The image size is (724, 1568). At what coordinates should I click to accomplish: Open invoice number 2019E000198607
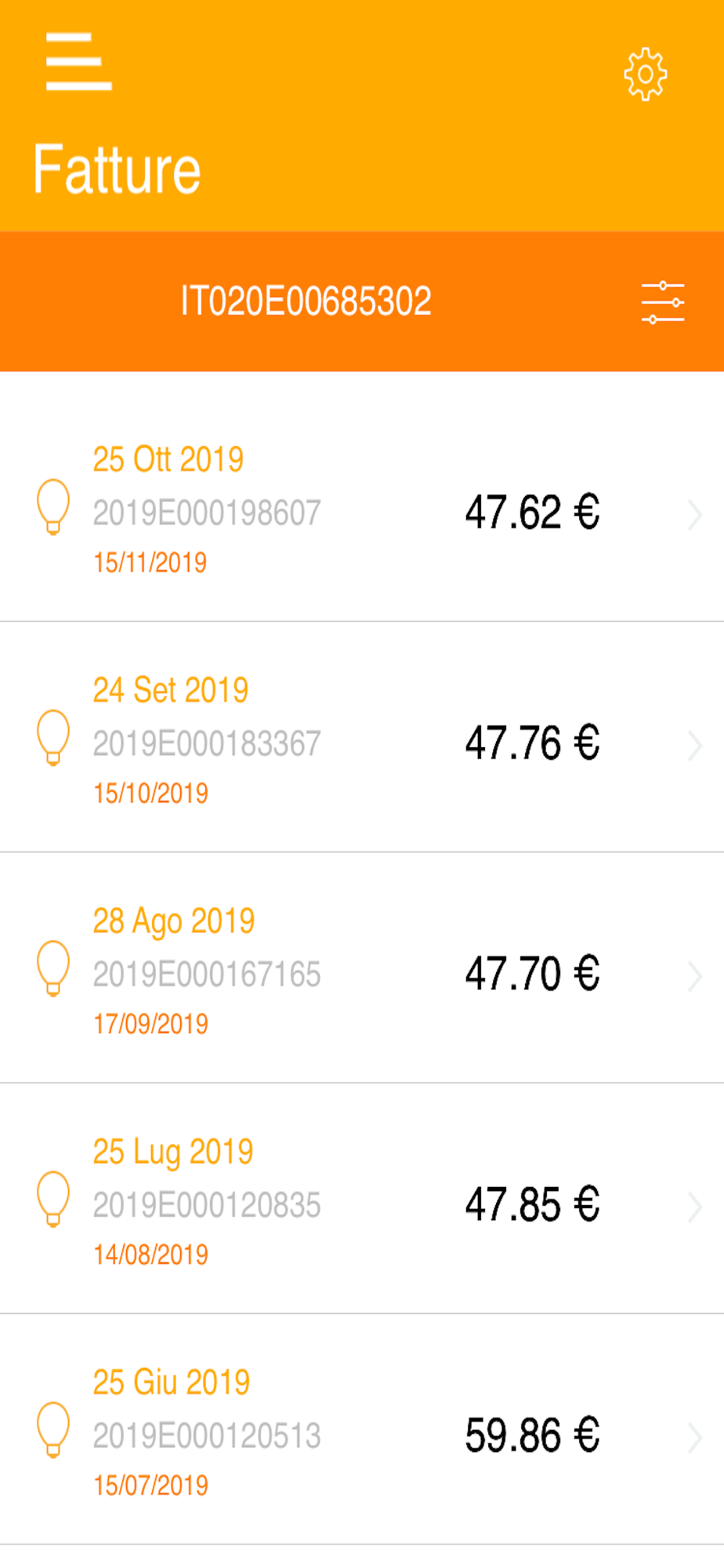[207, 513]
